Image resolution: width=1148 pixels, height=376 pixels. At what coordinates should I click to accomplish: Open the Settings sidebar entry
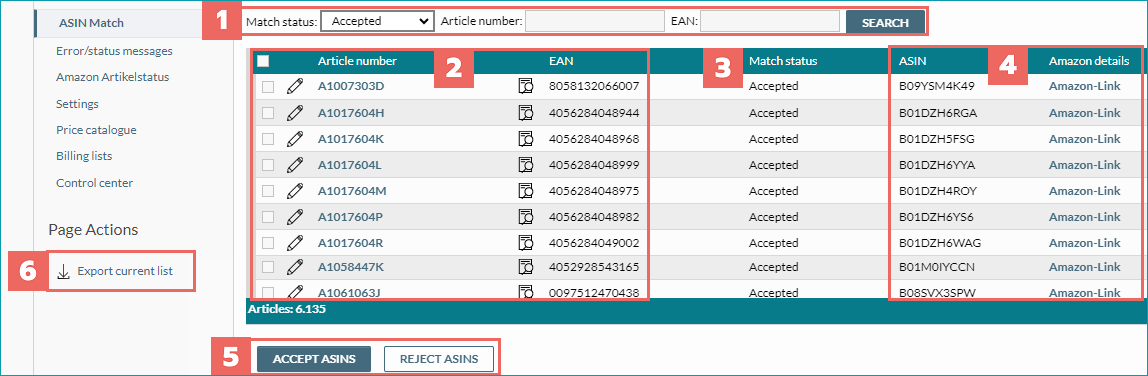pos(78,104)
